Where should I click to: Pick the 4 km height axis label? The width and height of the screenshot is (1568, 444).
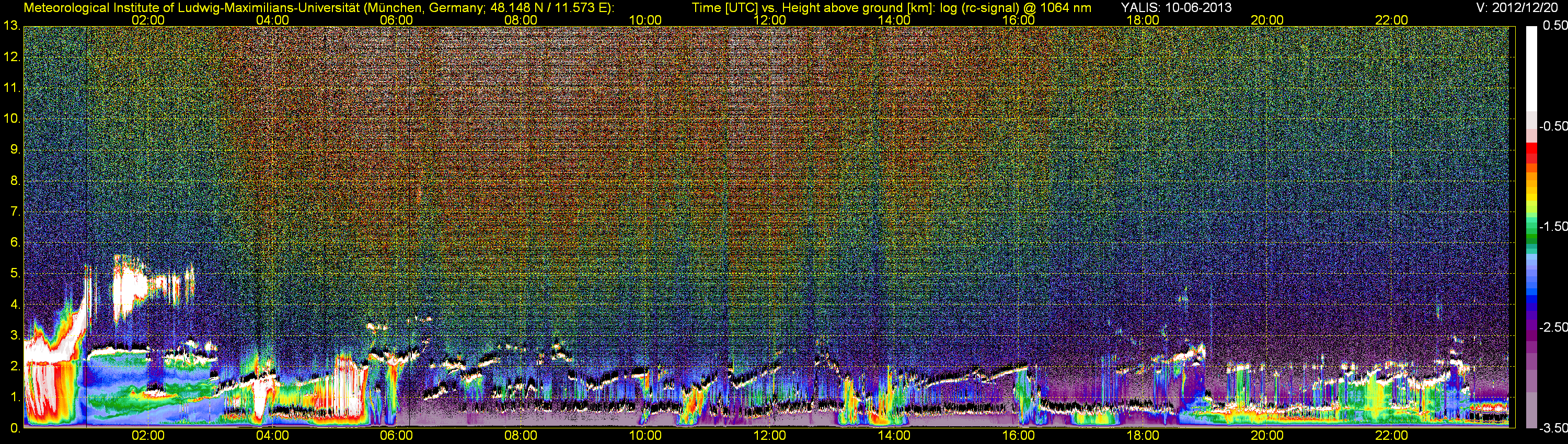[x=15, y=305]
